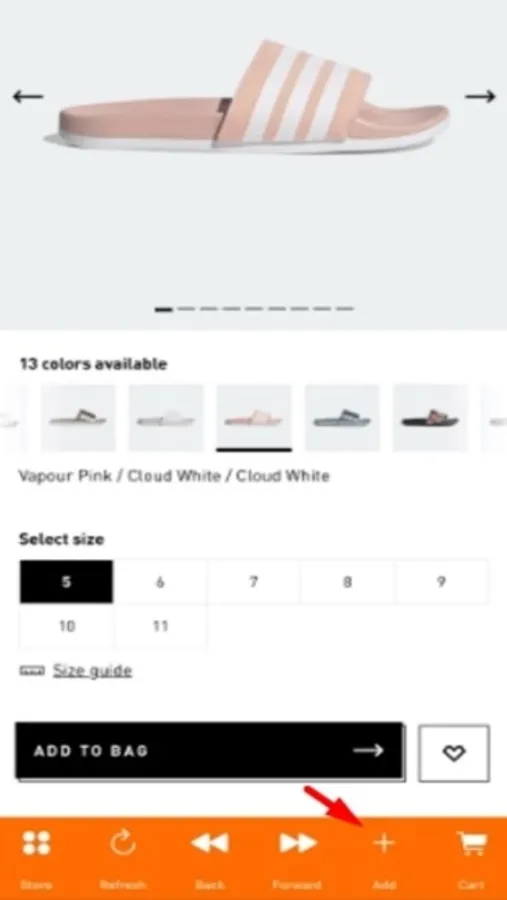
Task: Tap the Forward double-arrow icon
Action: pos(297,843)
